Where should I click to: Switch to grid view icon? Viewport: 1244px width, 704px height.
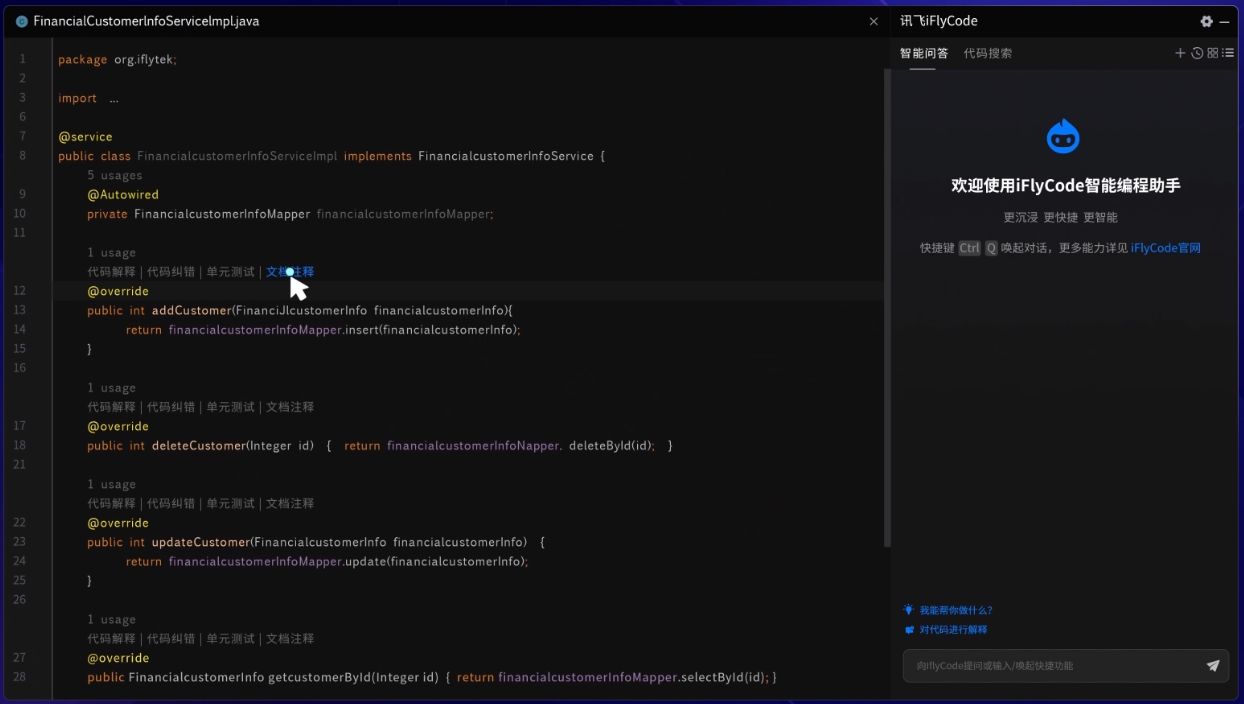pyautogui.click(x=1213, y=53)
